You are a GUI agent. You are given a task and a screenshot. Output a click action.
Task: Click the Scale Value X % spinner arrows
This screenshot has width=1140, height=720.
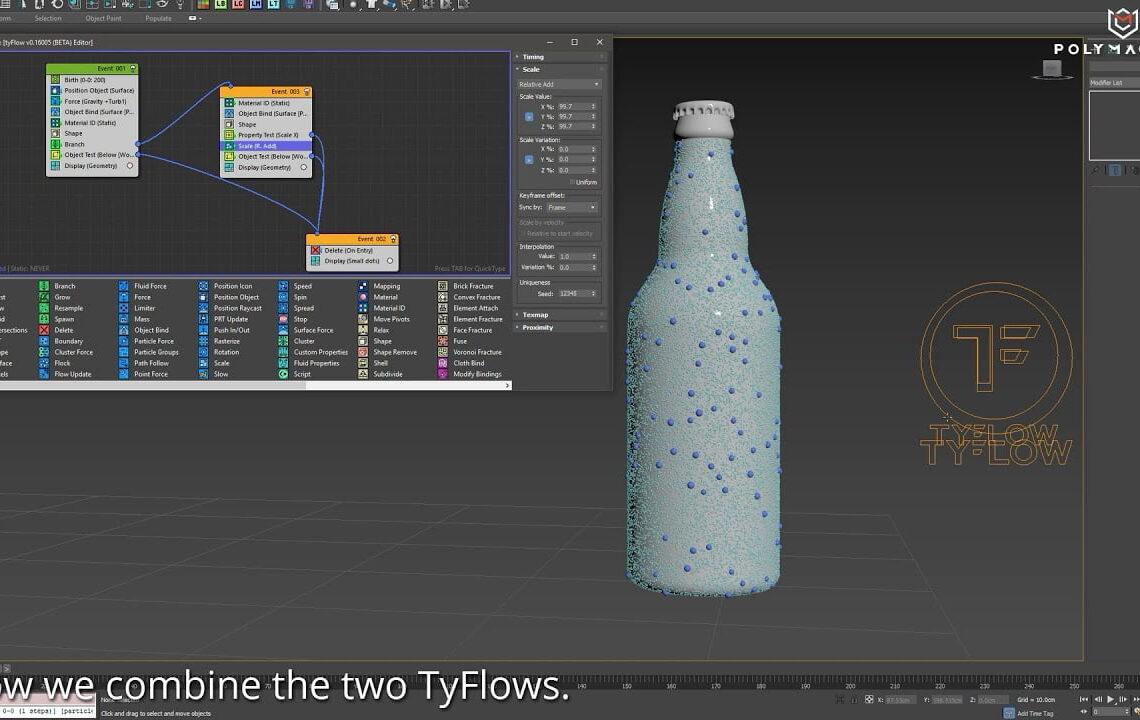[593, 106]
